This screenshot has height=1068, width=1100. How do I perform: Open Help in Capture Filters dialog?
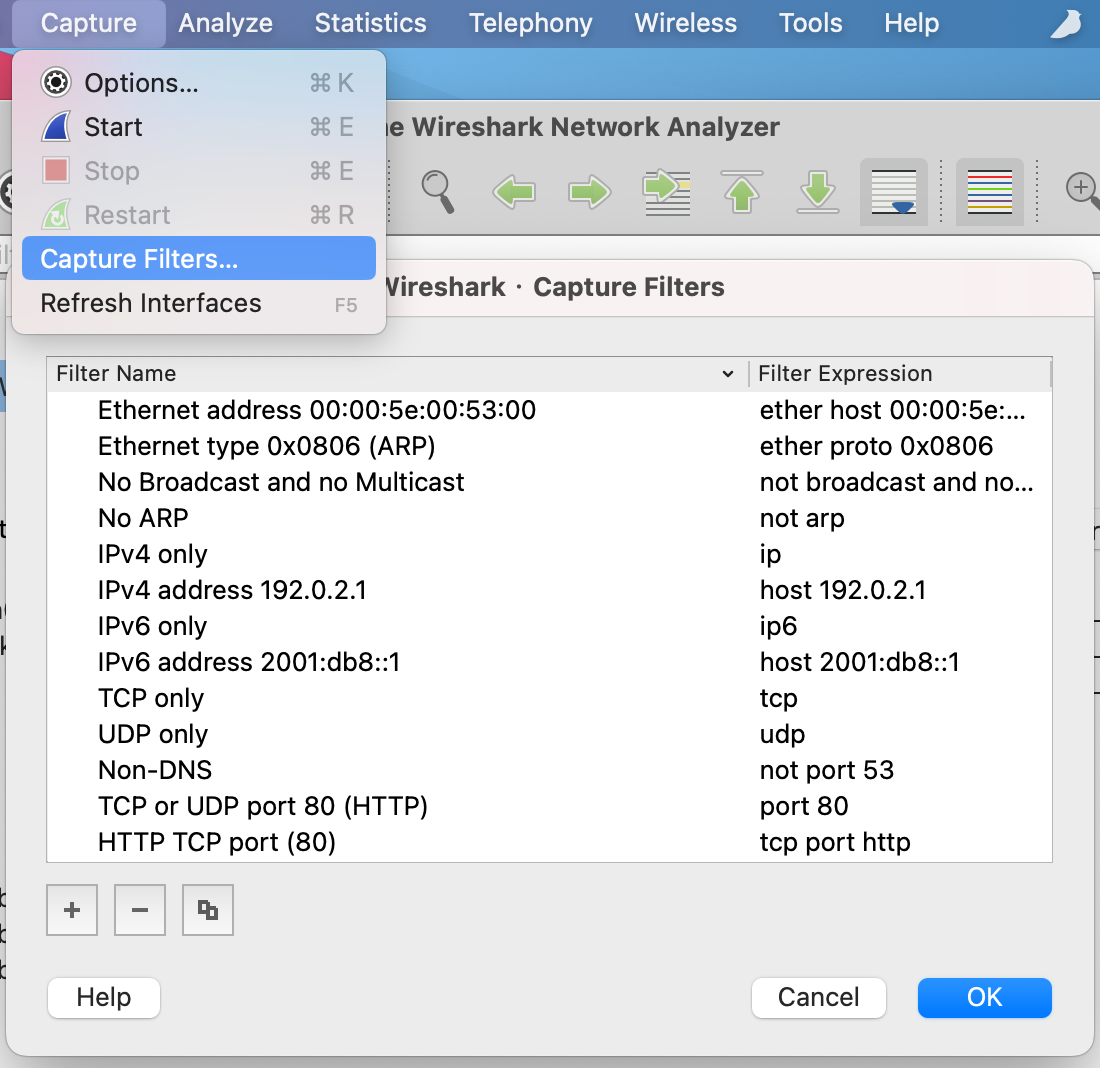(104, 997)
